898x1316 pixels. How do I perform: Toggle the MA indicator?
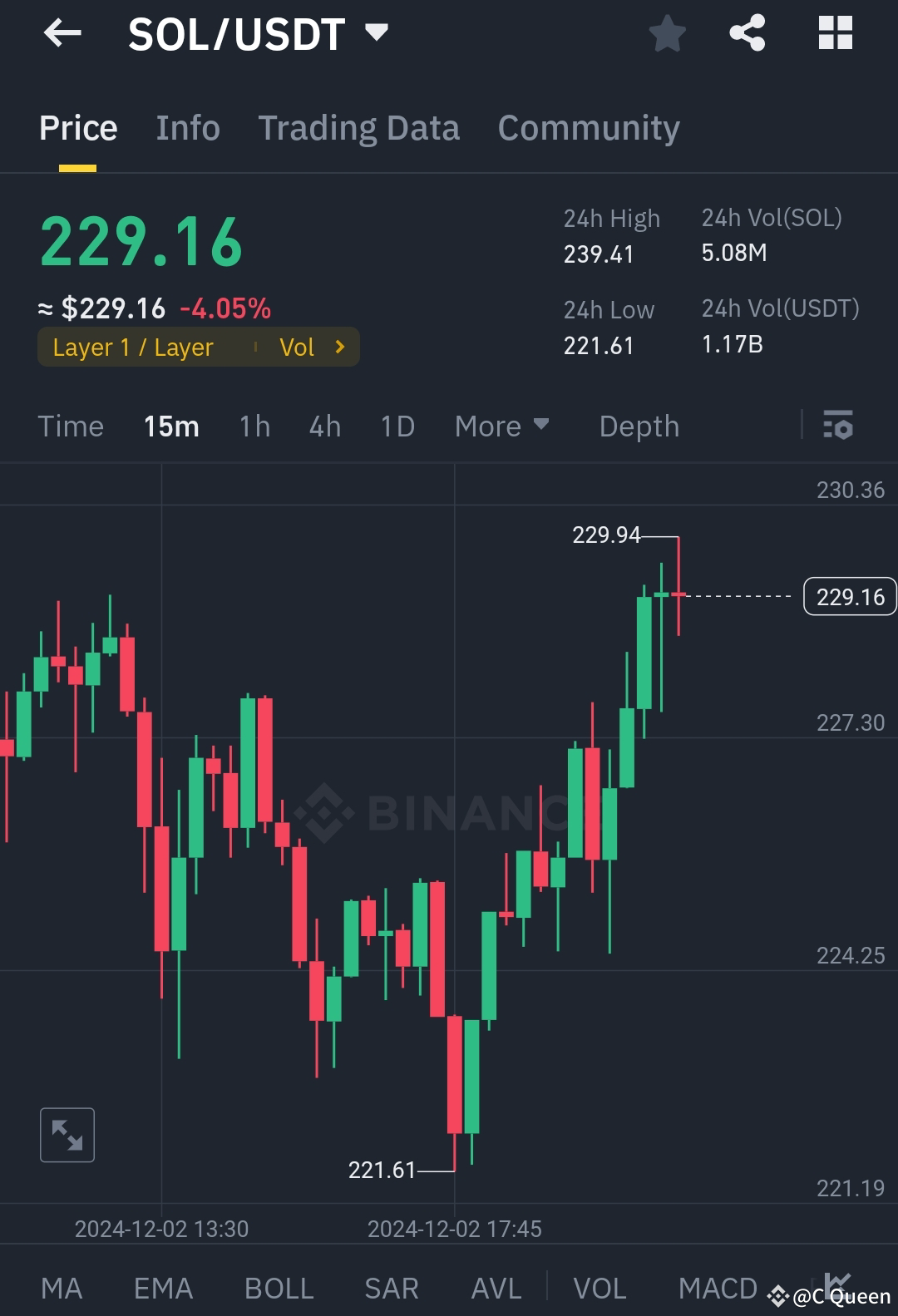tap(62, 1287)
